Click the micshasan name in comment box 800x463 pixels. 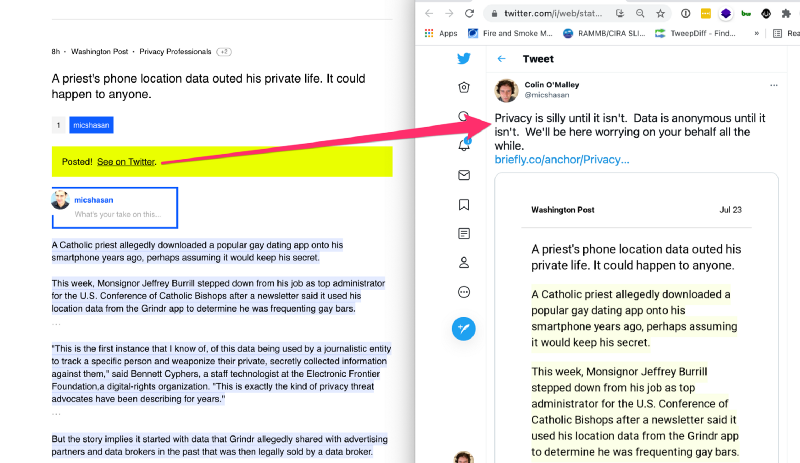(x=94, y=200)
